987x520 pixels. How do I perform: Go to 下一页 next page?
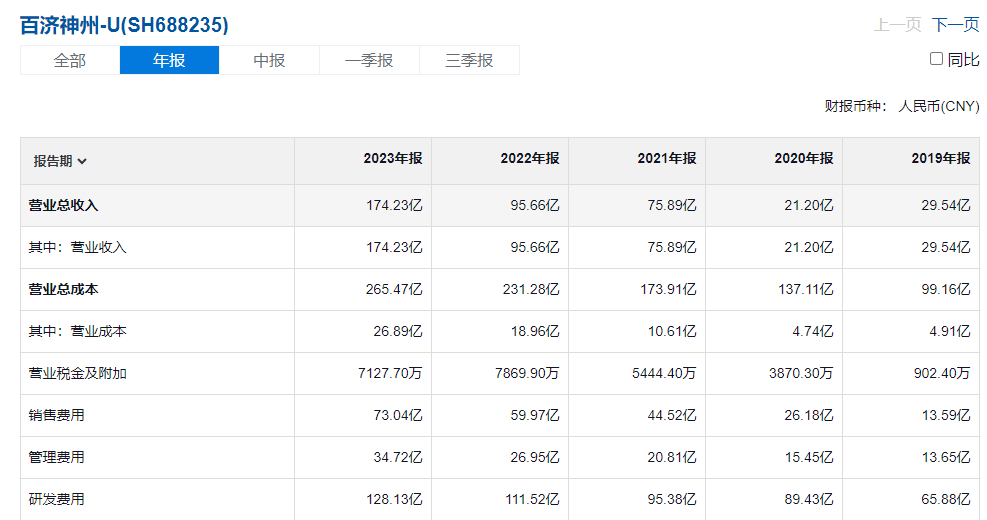[x=955, y=25]
